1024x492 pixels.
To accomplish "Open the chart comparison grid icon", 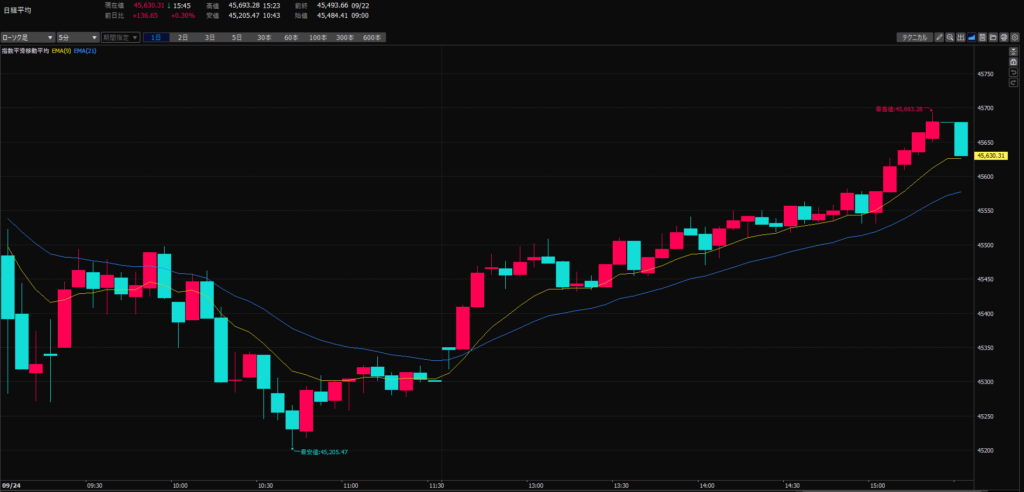I will (961, 37).
